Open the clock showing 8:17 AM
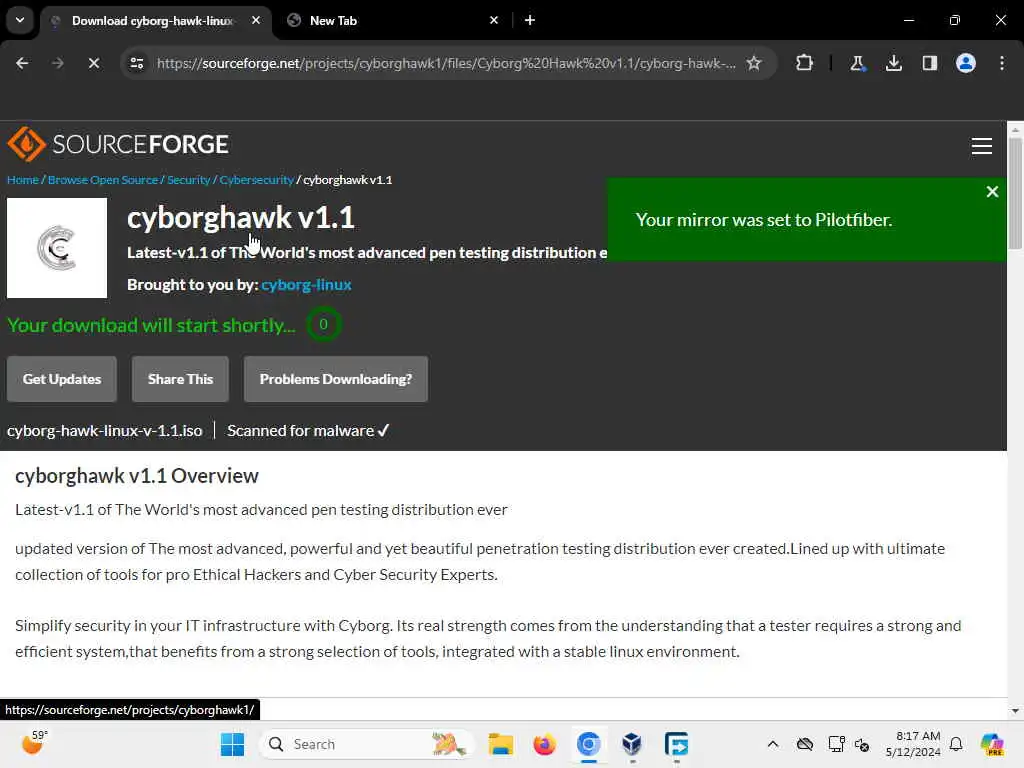Viewport: 1024px width, 768px height. 913,744
